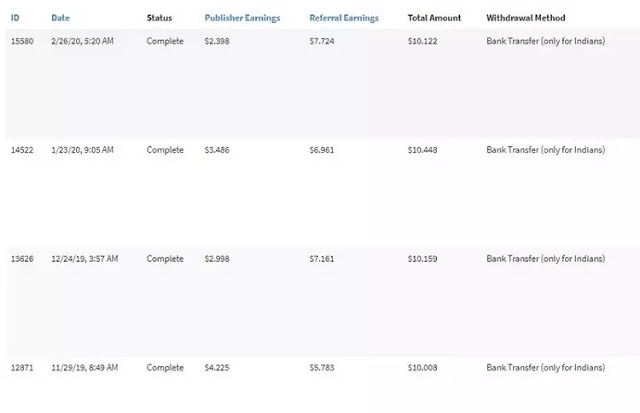The height and width of the screenshot is (413, 640).
Task: Sort by Referral Earnings header
Action: 343,18
